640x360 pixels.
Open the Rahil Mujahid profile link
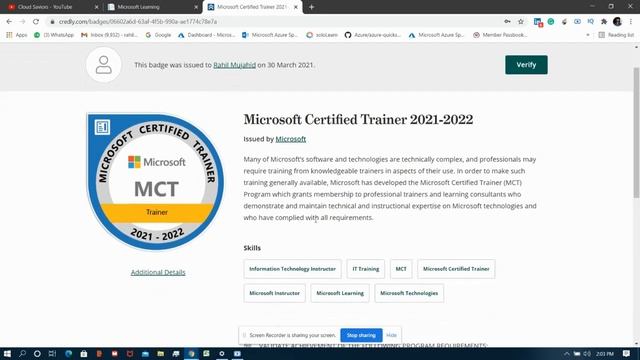coord(234,65)
